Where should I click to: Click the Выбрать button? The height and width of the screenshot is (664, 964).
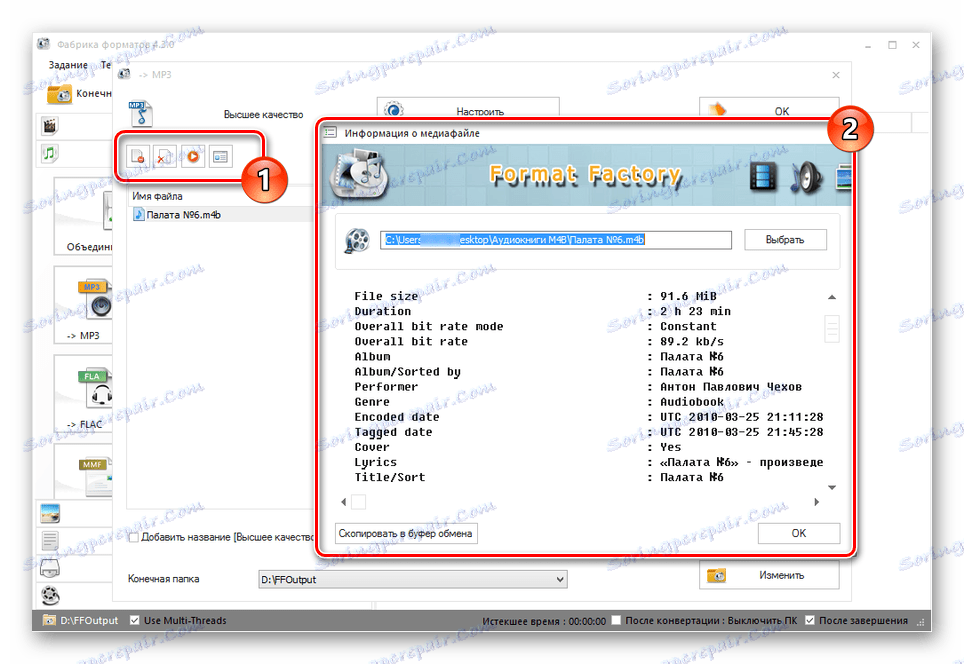[x=785, y=240]
